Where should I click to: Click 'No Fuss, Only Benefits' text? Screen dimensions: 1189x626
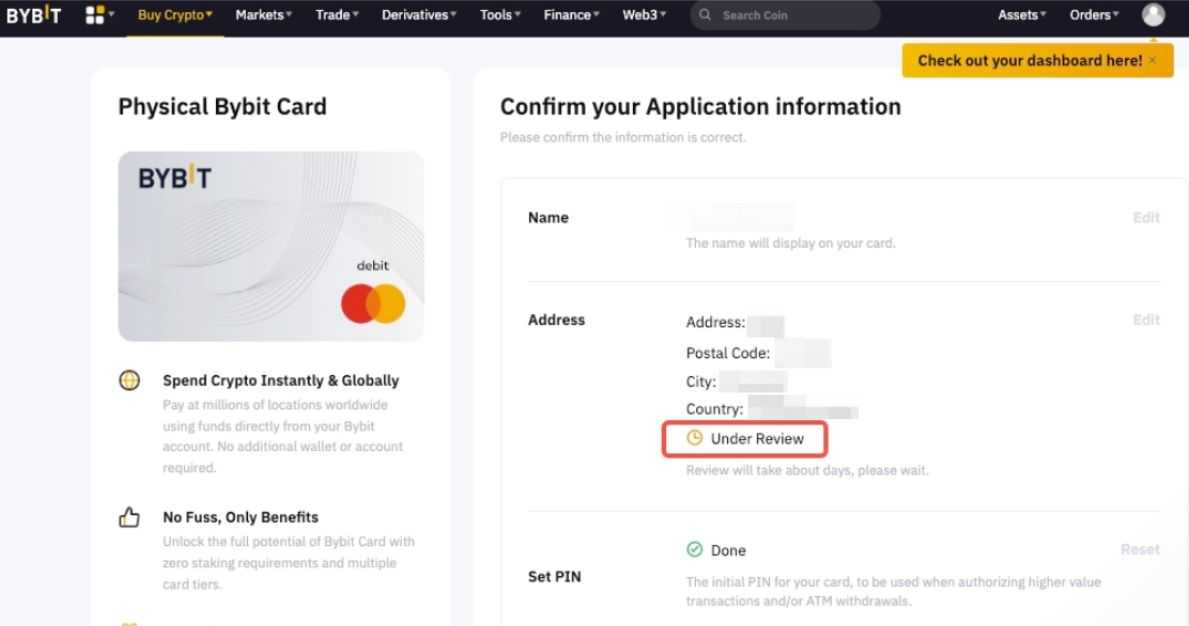240,517
